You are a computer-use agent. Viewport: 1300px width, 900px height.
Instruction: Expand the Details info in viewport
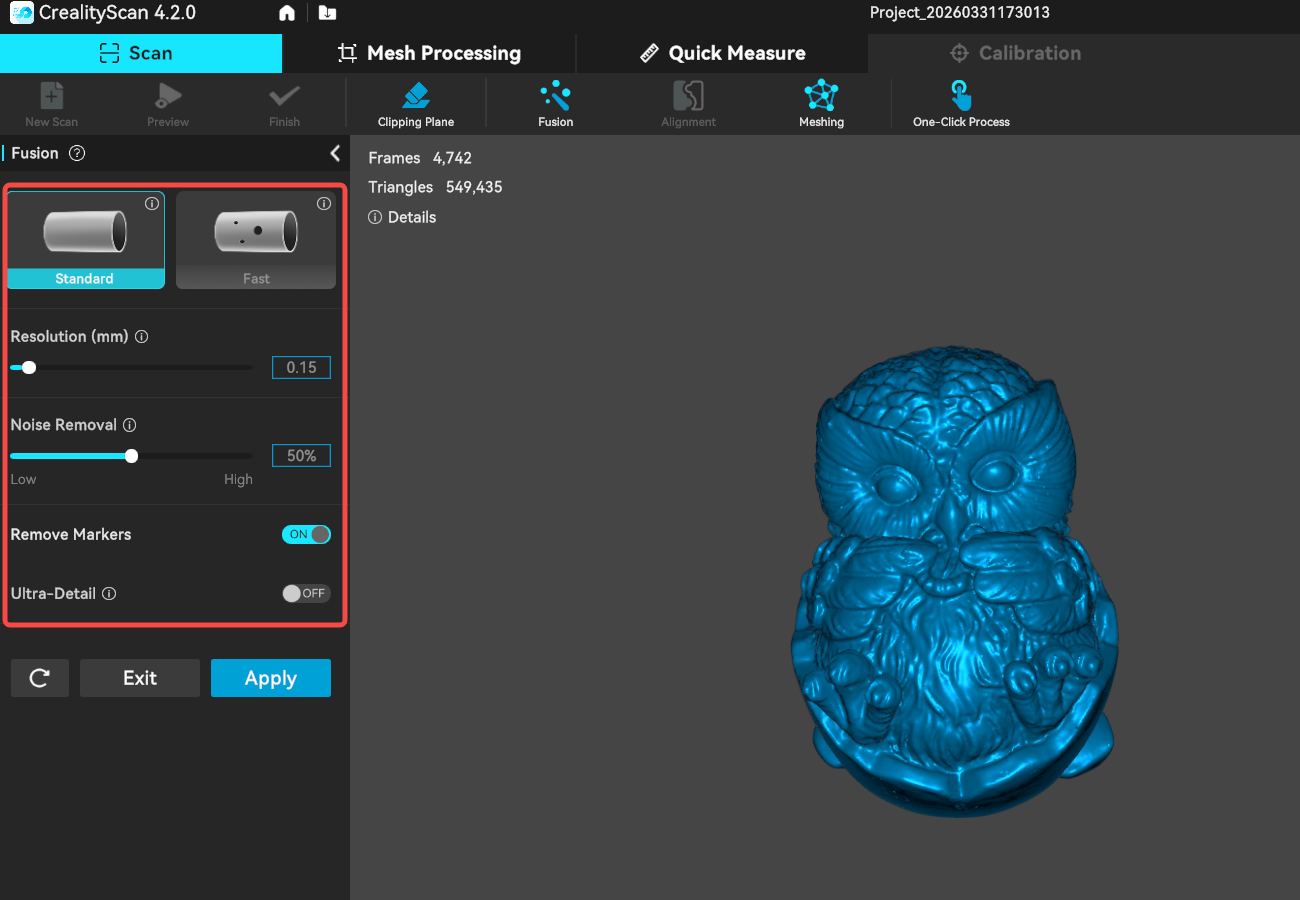pyautogui.click(x=403, y=217)
